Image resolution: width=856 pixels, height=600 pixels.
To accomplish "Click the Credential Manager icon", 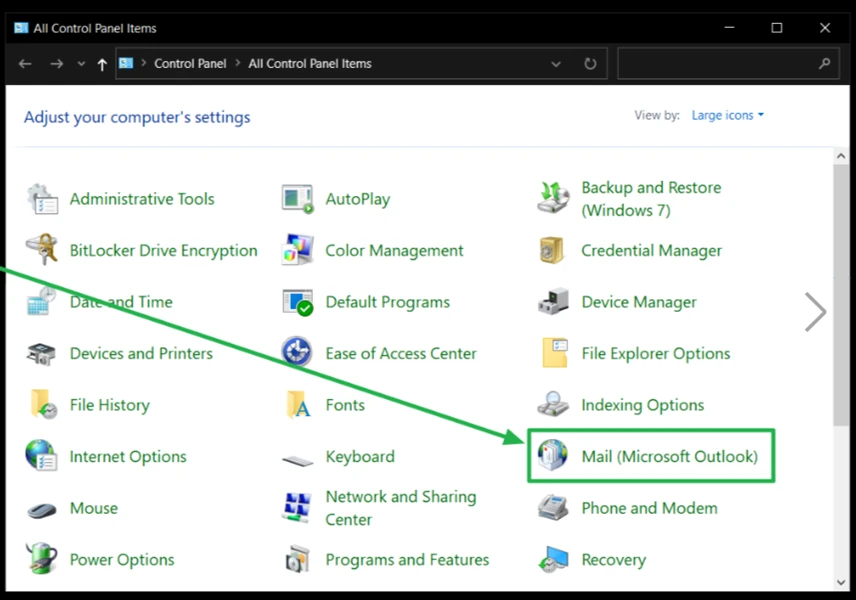I will pyautogui.click(x=553, y=250).
